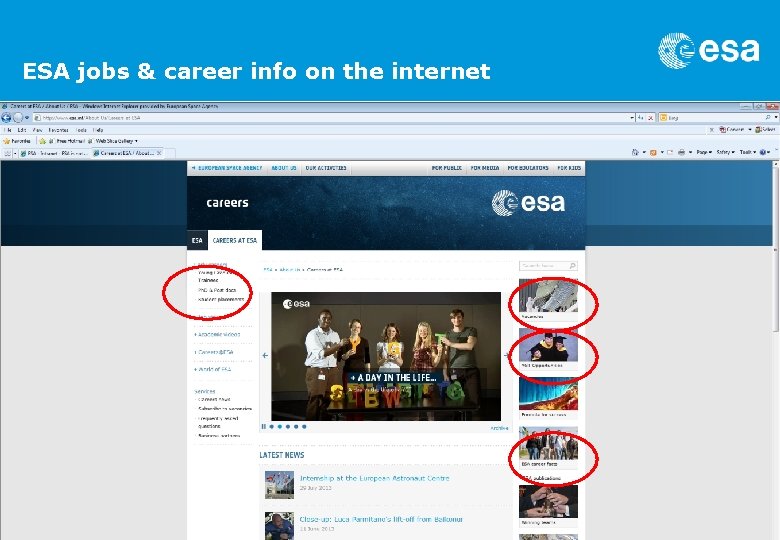The height and width of the screenshot is (540, 780).
Task: Click the Select toolbar button
Action: [x=766, y=130]
